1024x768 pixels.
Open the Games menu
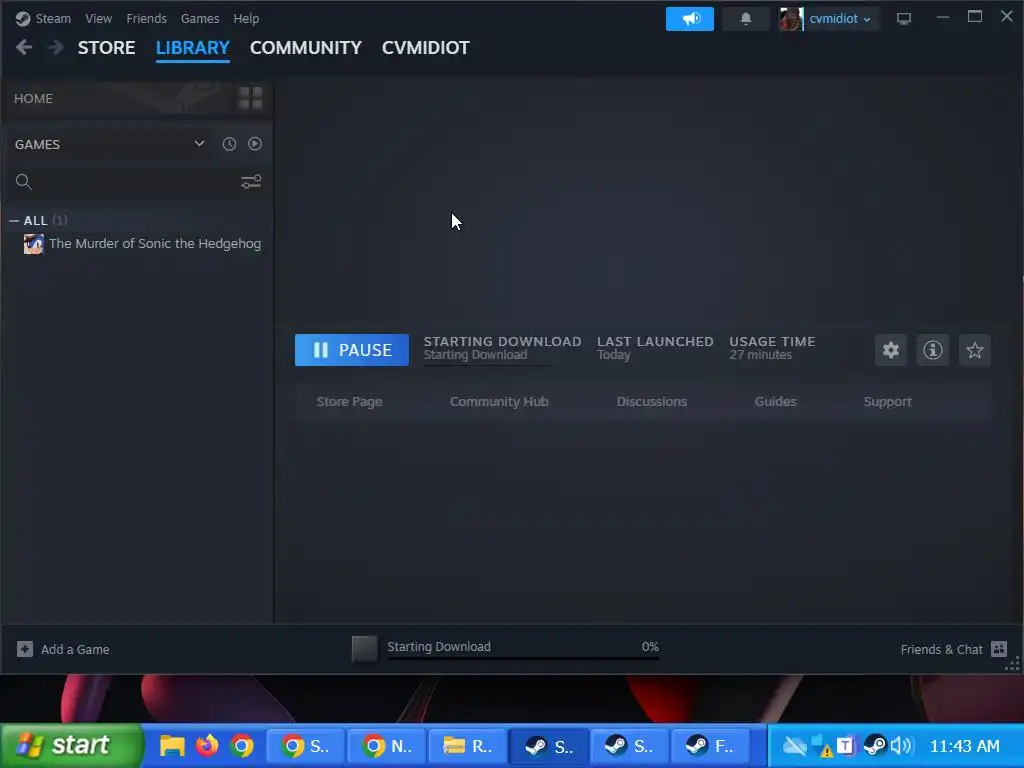[x=200, y=19]
